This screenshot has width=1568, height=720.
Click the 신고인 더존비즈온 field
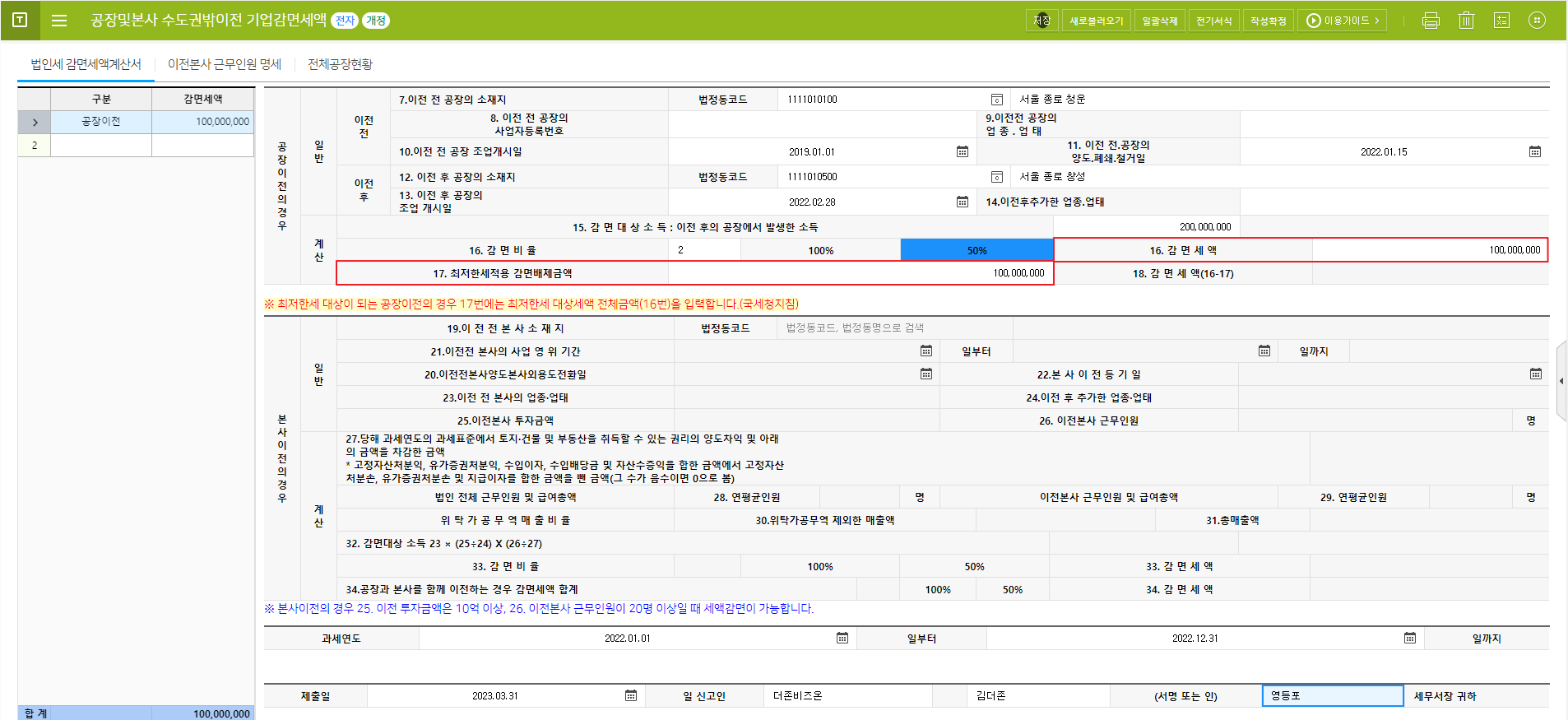(x=847, y=696)
